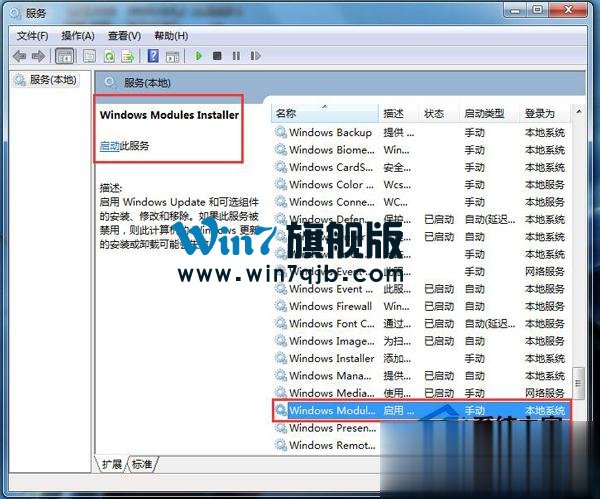Switch to the 标准 tab
The width and height of the screenshot is (600, 499).
[142, 464]
